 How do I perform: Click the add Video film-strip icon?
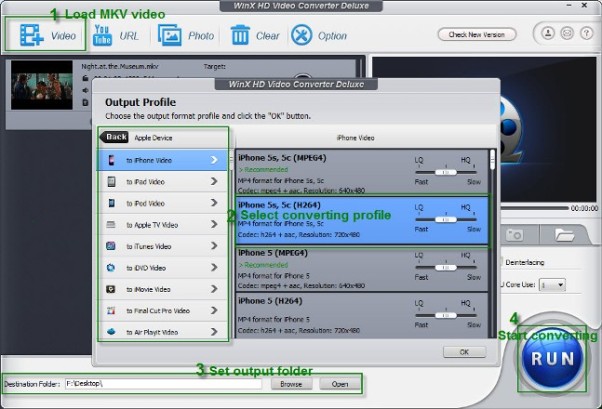32,35
